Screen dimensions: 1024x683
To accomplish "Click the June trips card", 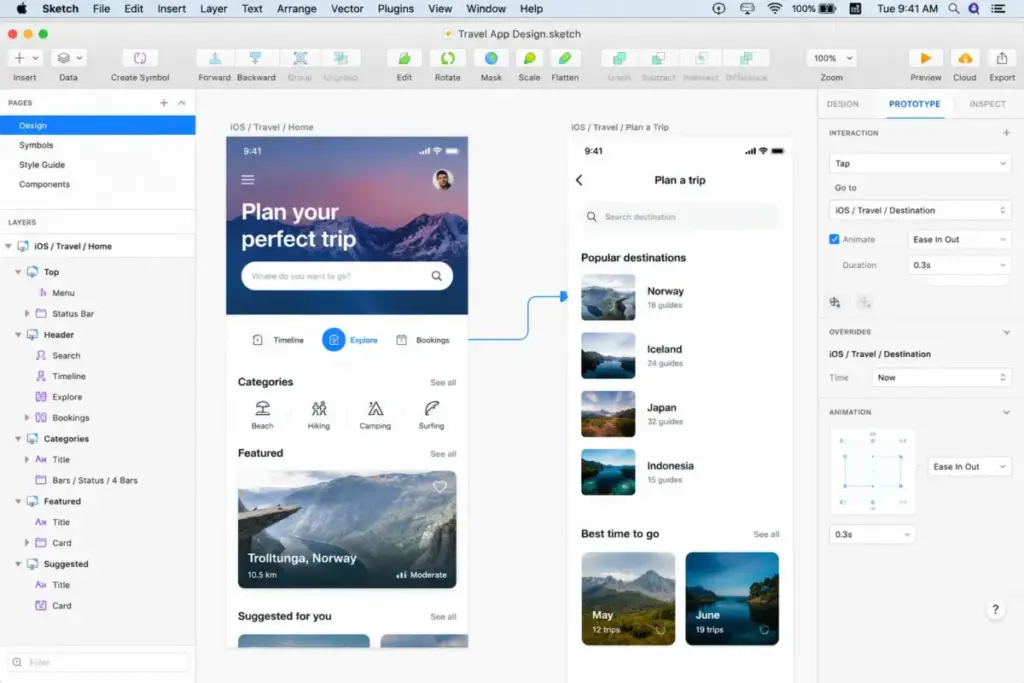I will tap(732, 599).
